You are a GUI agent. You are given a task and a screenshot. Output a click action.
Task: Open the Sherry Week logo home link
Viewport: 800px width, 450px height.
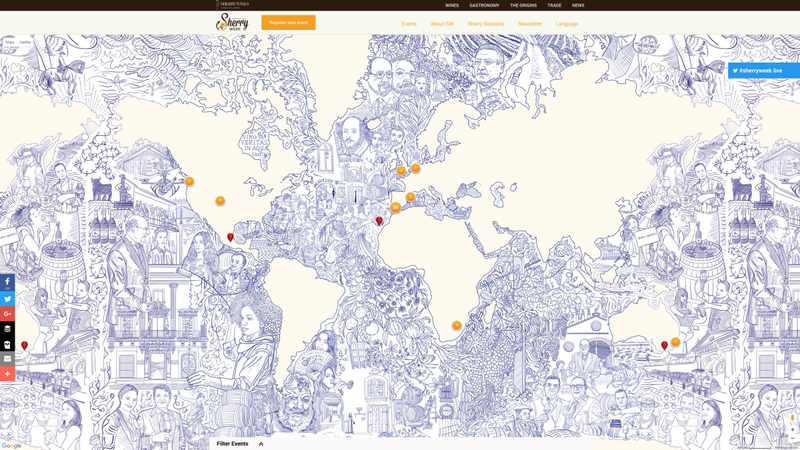[232, 22]
